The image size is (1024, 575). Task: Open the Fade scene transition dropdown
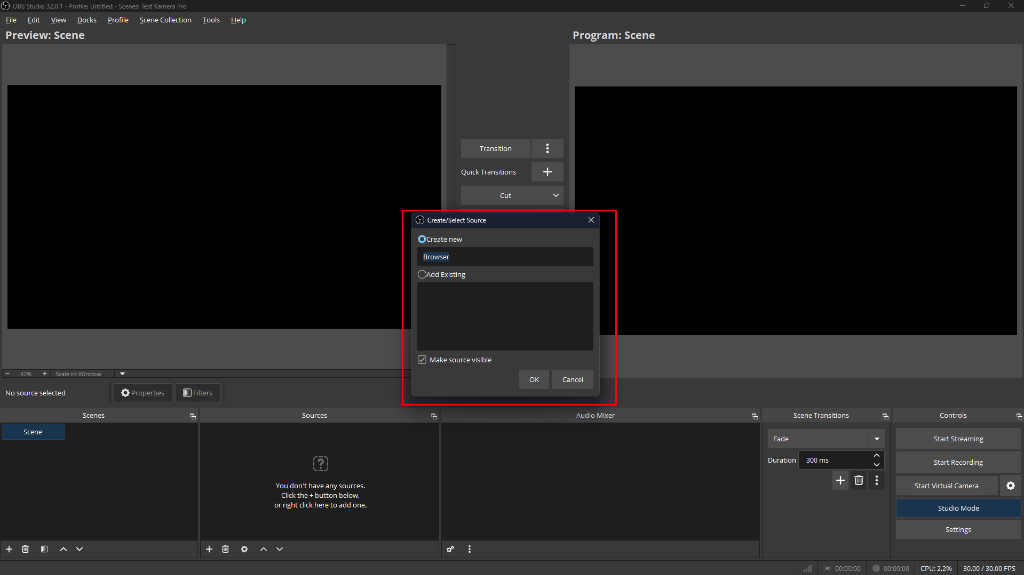coord(825,438)
